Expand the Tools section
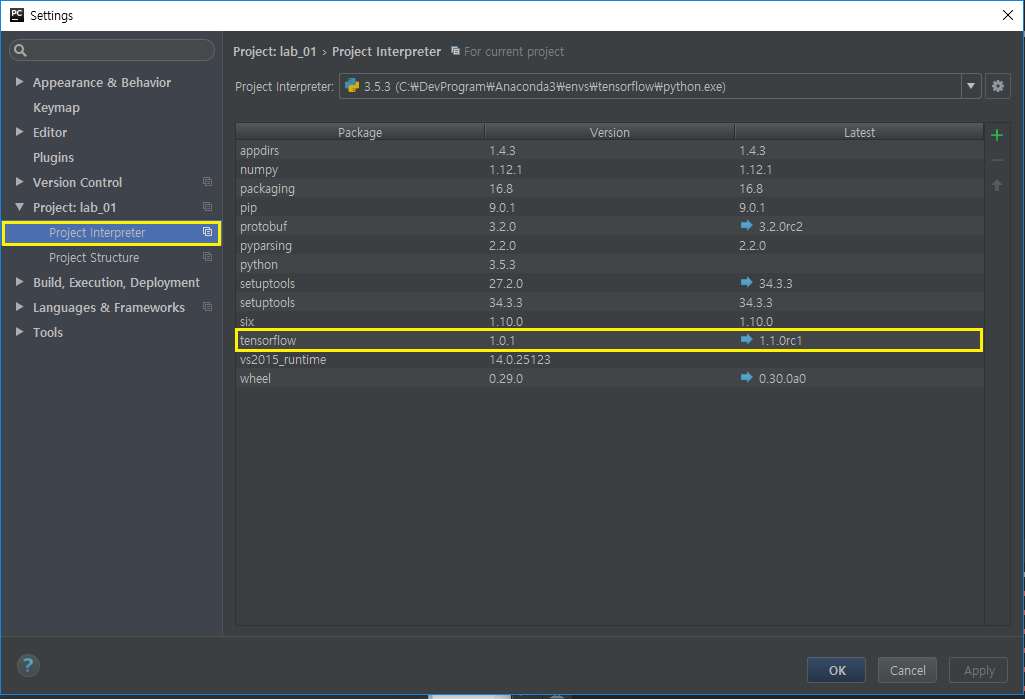Viewport: 1025px width, 699px height. pyautogui.click(x=19, y=332)
